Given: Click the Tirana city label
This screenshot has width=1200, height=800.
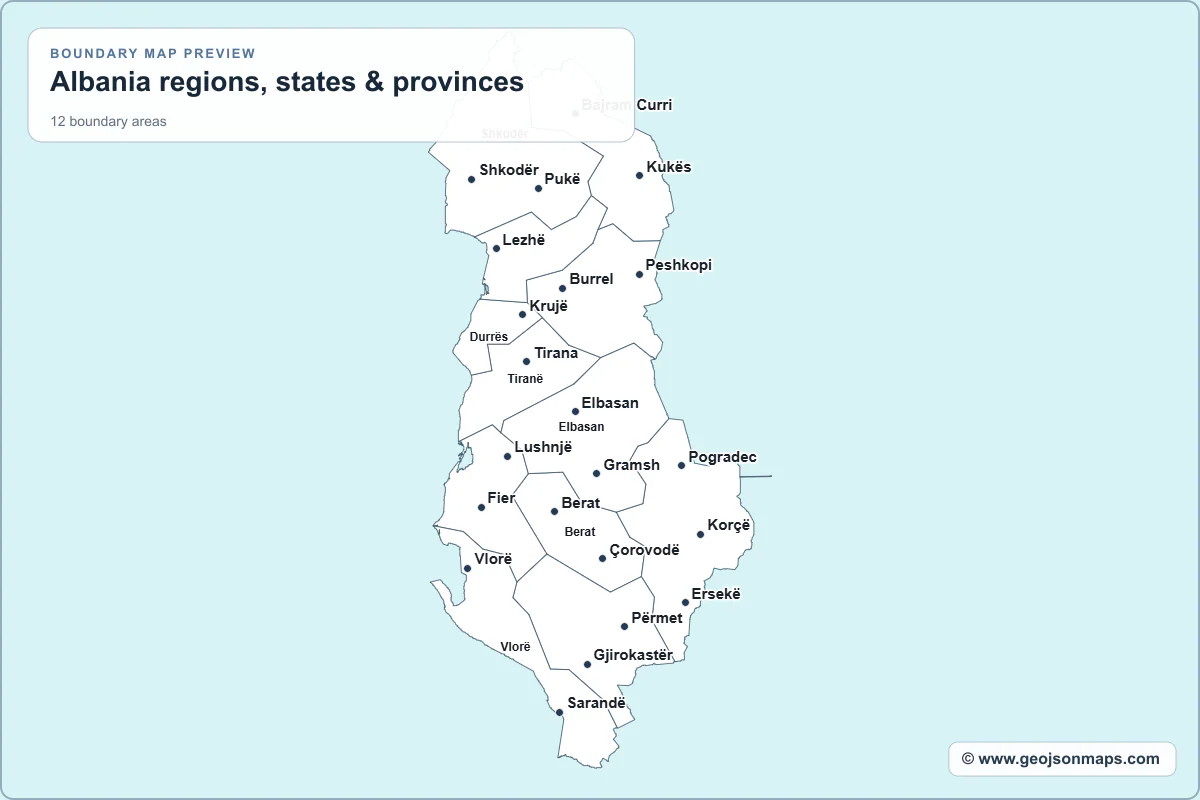Looking at the screenshot, I should pyautogui.click(x=556, y=353).
